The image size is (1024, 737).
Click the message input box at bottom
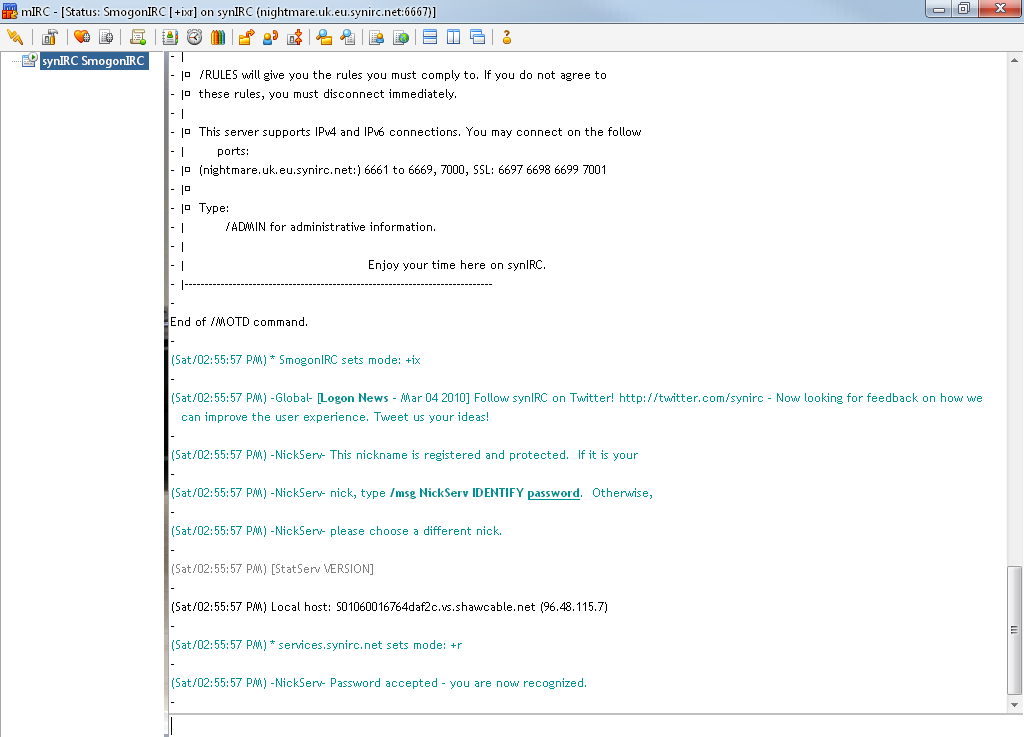click(588, 726)
